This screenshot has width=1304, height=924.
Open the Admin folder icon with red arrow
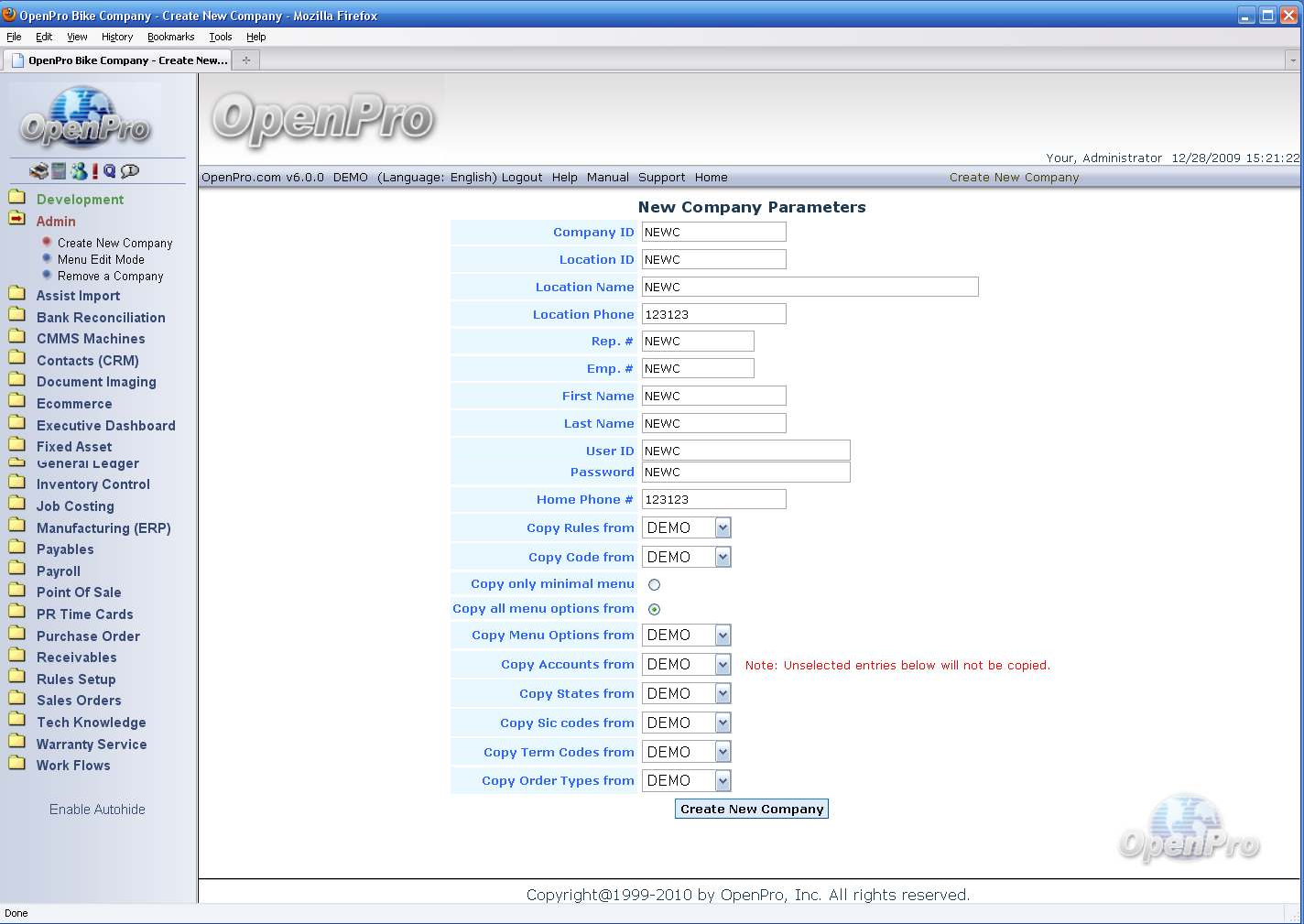(16, 220)
